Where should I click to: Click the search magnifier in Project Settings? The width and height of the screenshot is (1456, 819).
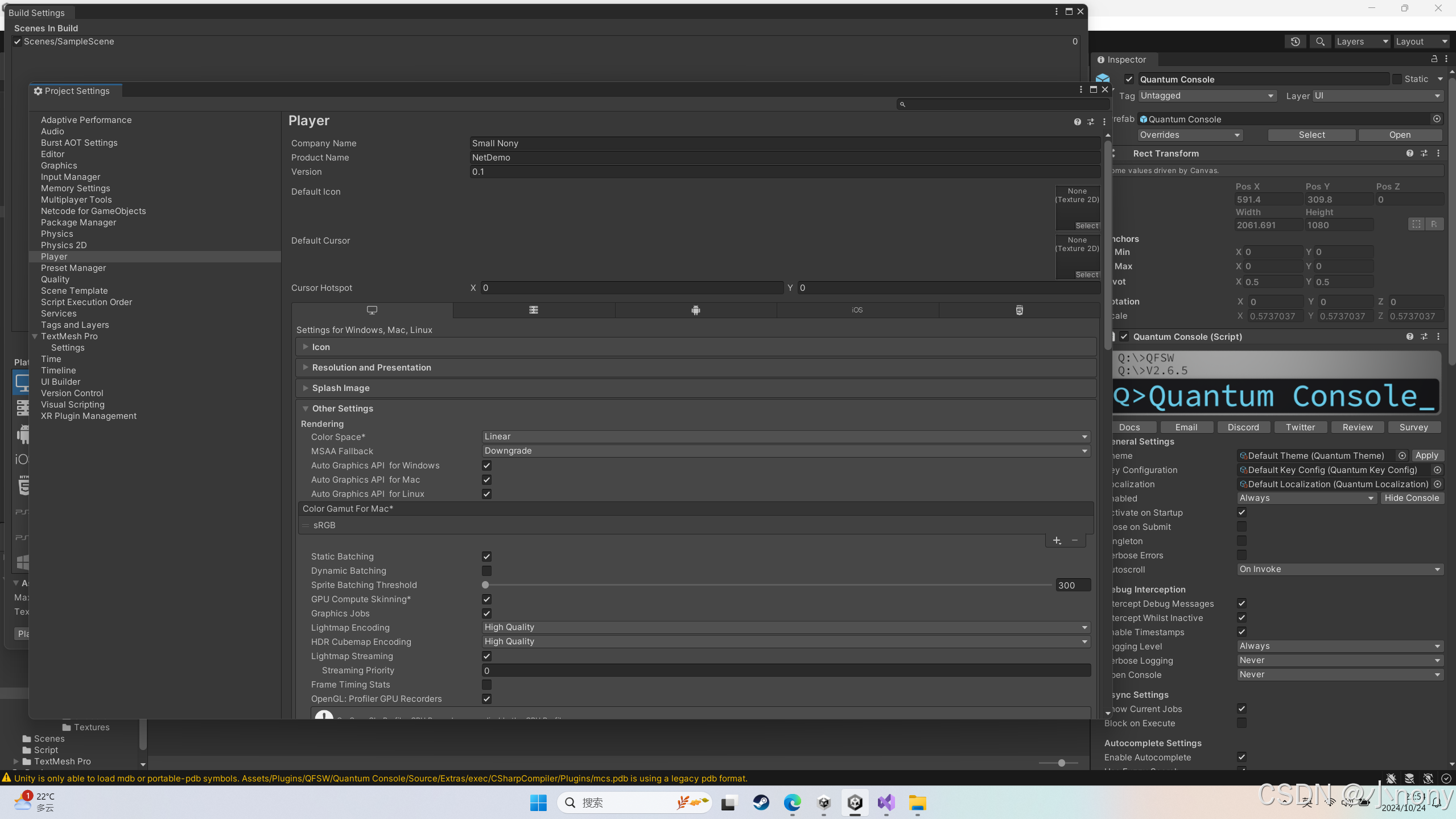pyautogui.click(x=904, y=104)
